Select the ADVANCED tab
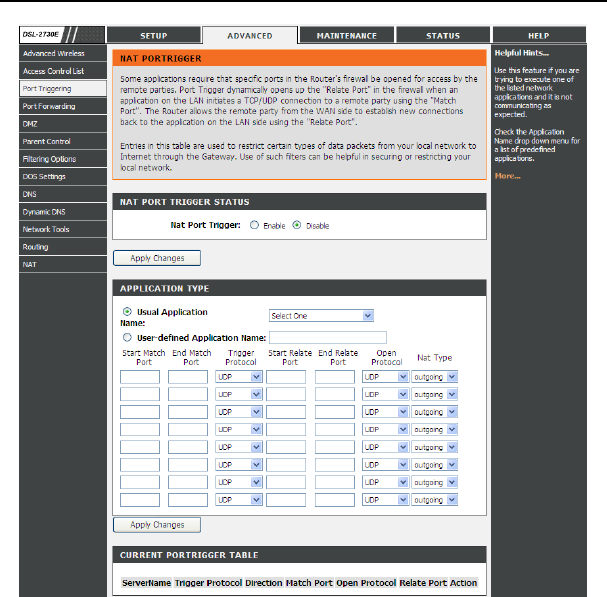 coord(250,35)
